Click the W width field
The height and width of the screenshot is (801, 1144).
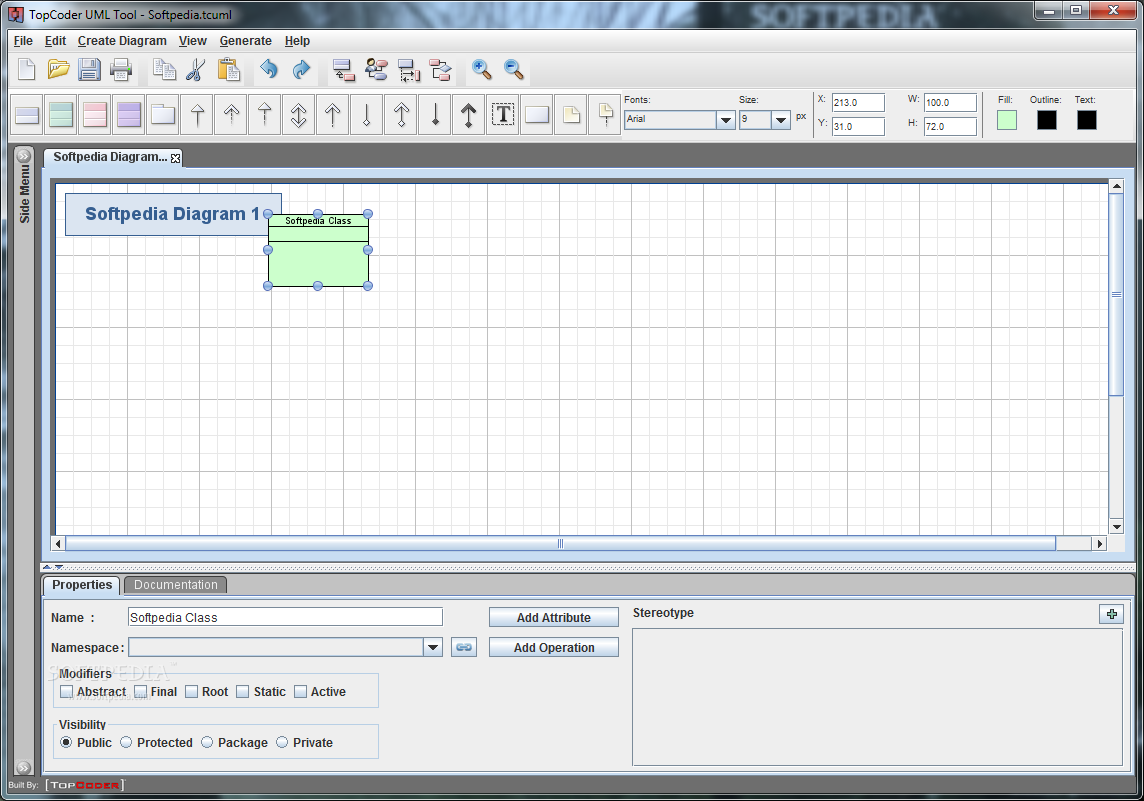[950, 102]
